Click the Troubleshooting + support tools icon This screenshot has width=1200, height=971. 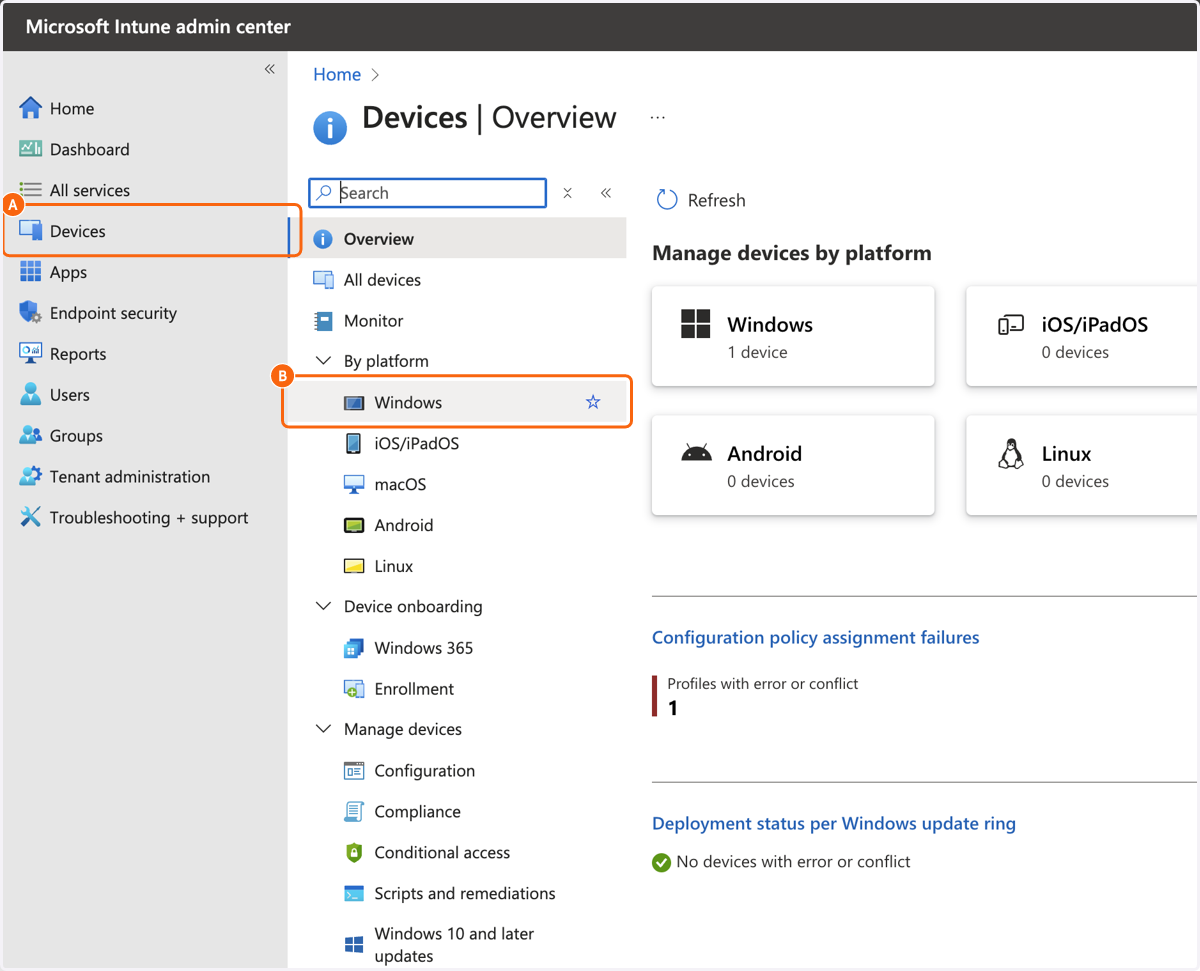coord(31,518)
